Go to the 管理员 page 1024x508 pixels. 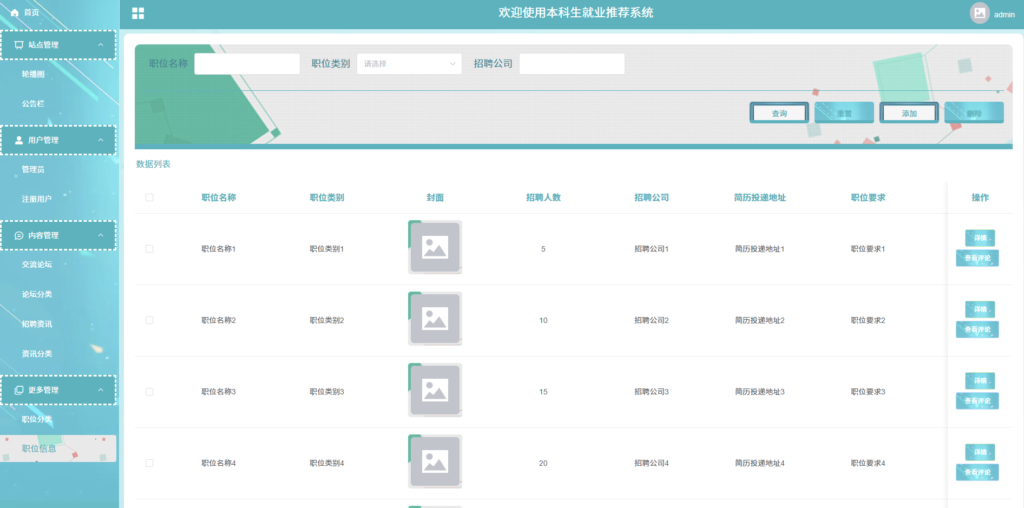(33, 170)
